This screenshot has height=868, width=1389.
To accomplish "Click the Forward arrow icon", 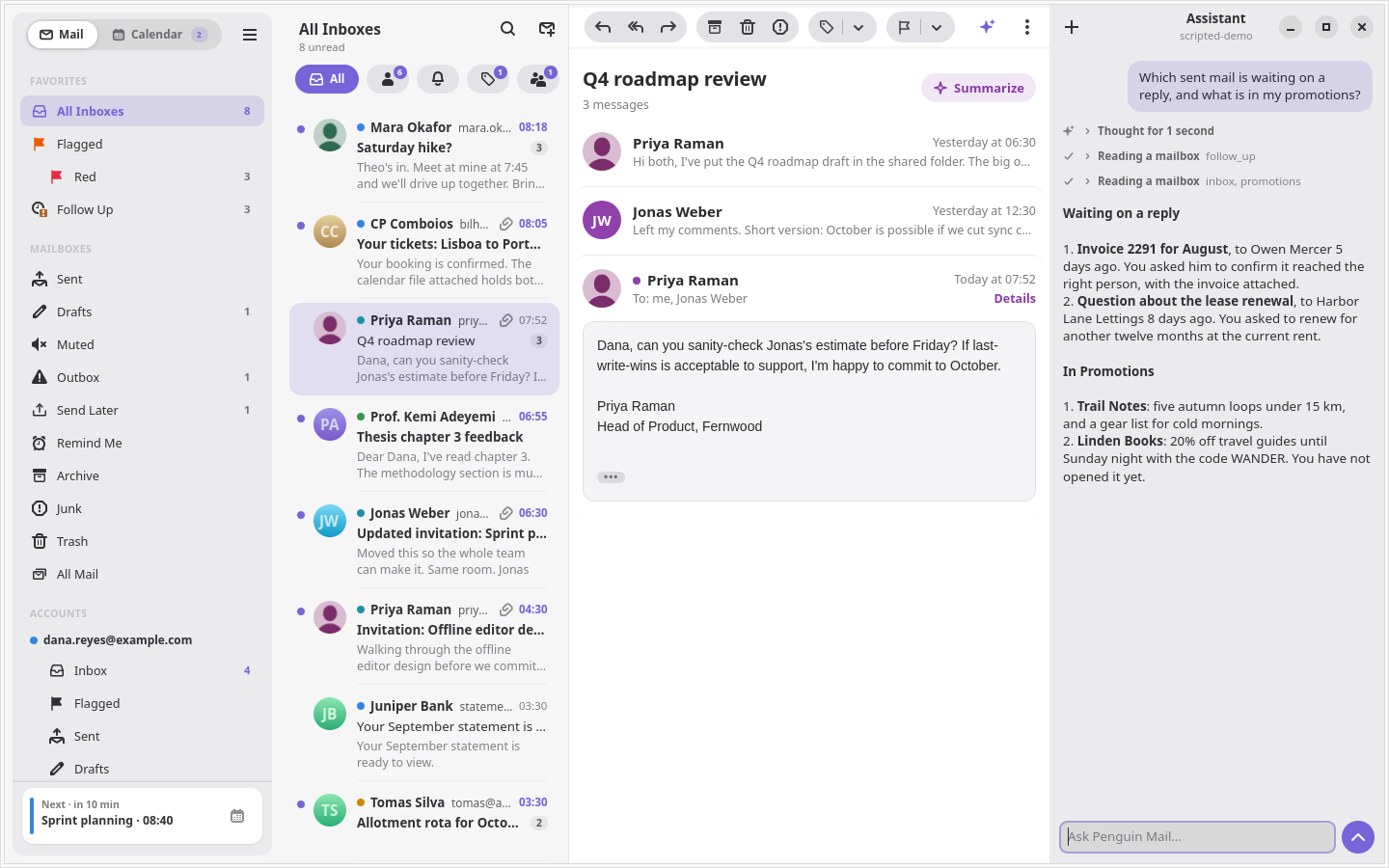I will click(668, 27).
